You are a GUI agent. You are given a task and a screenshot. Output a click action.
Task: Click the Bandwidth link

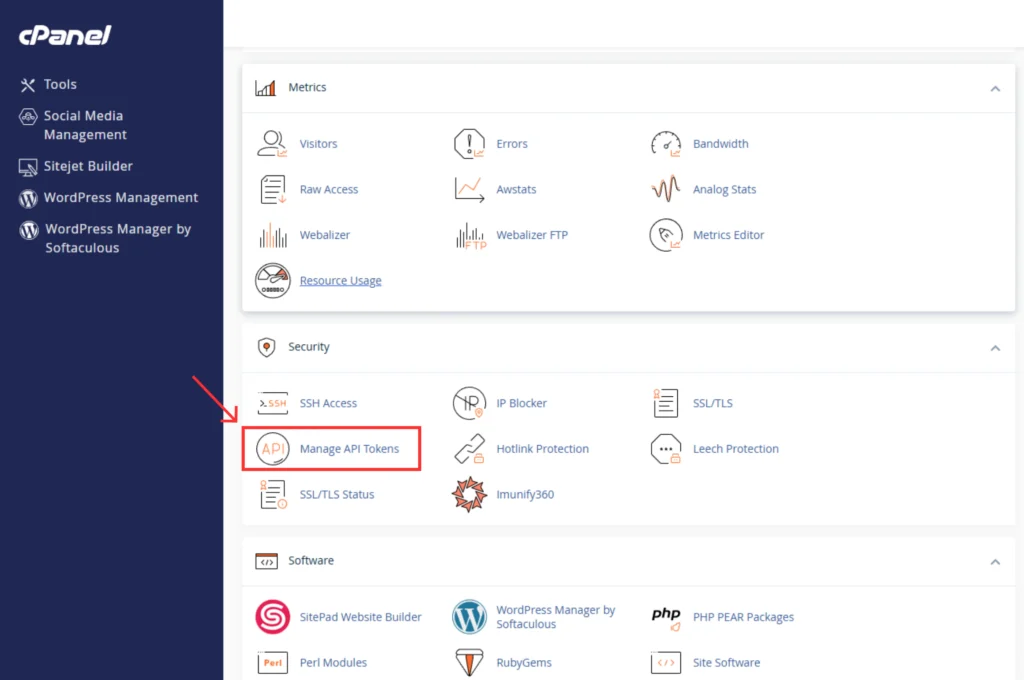tap(720, 144)
